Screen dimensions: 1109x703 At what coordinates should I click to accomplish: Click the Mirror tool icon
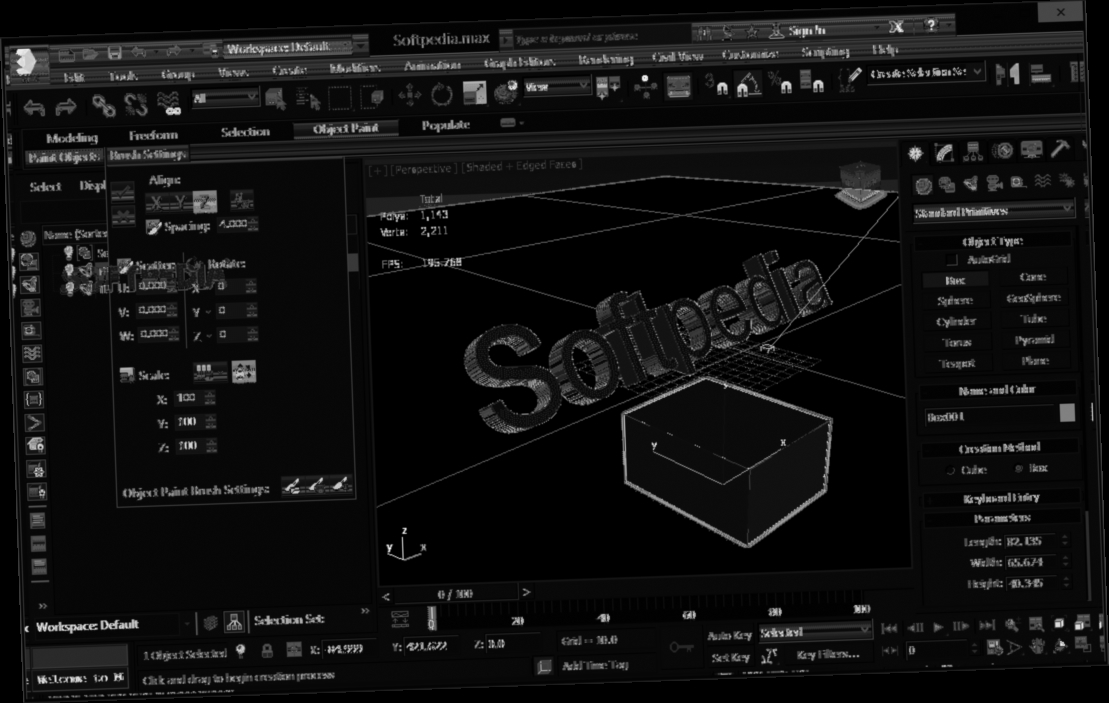(1008, 74)
